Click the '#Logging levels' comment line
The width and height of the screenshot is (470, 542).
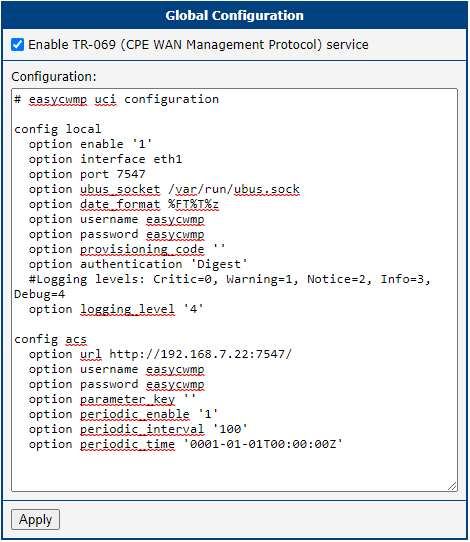223,287
